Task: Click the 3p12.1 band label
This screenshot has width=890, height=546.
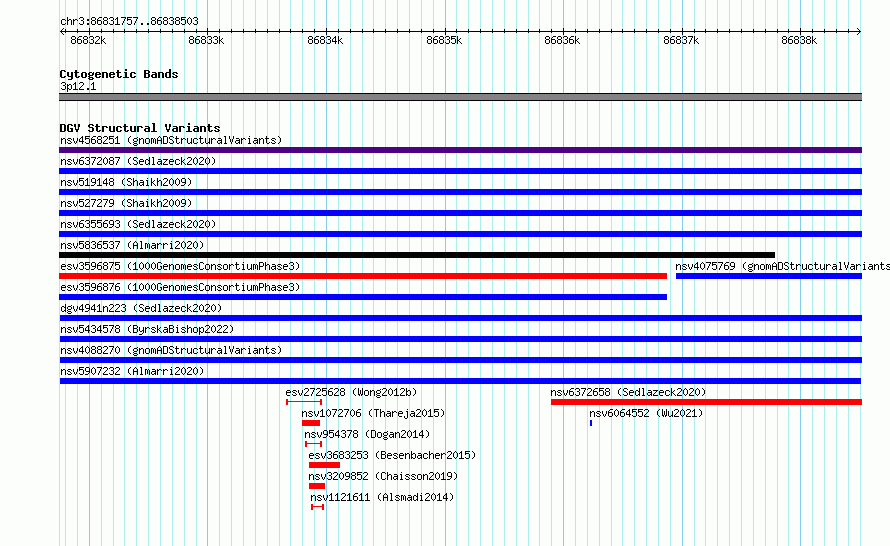Action: coord(78,86)
